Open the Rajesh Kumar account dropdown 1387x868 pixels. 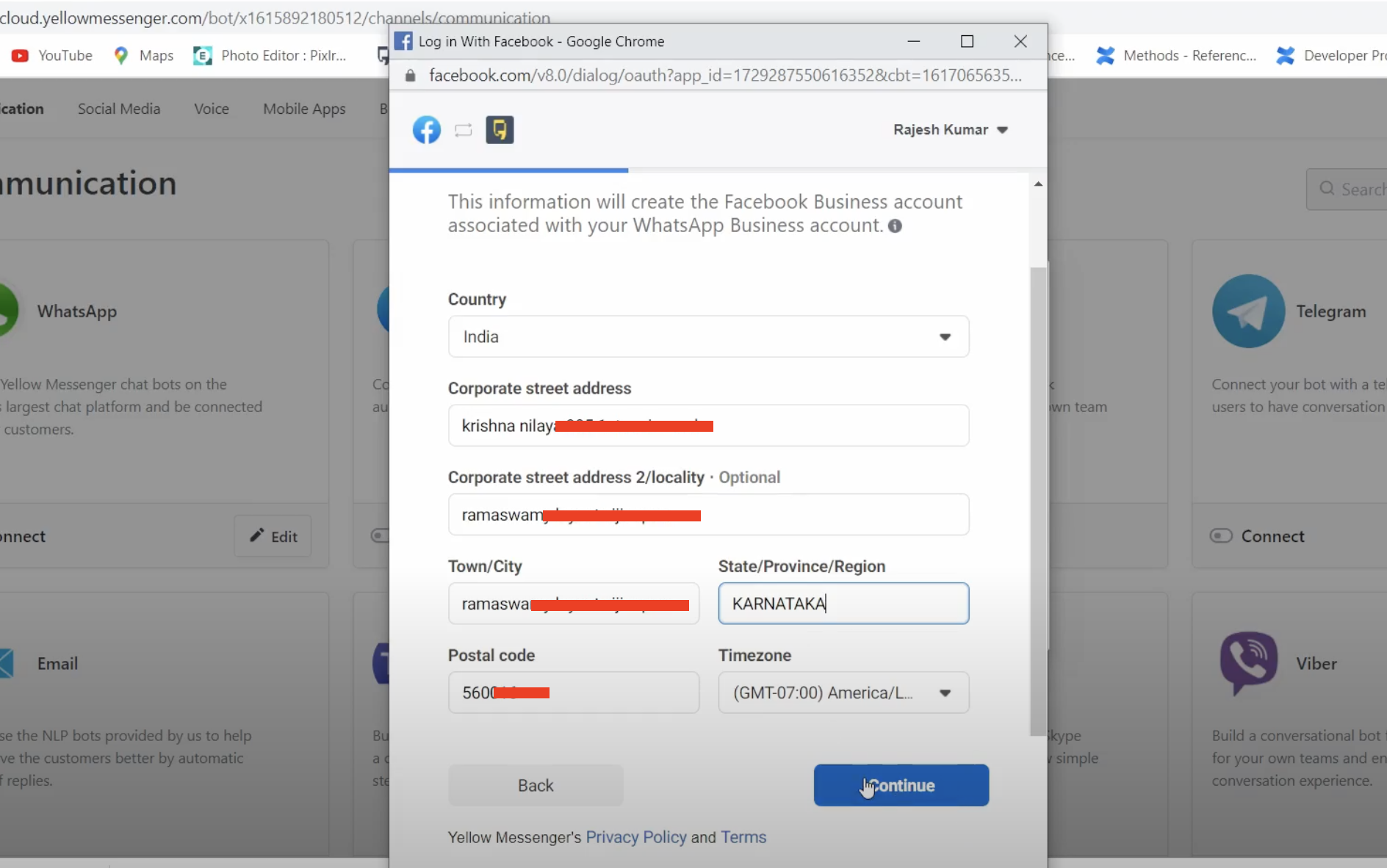950,130
